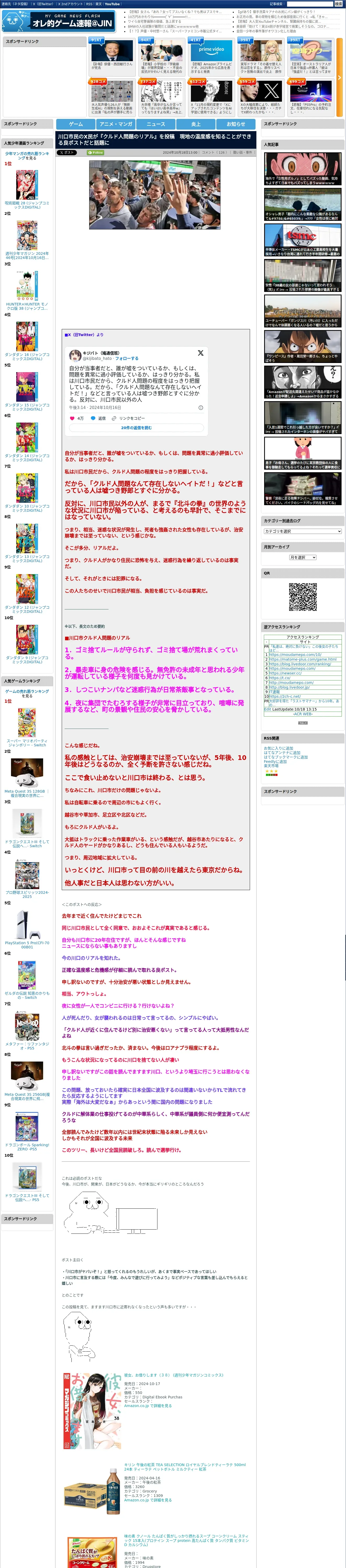This screenshot has width=346, height=1568.
Task: Click the IT速報 ranking link
Action: coord(275,691)
